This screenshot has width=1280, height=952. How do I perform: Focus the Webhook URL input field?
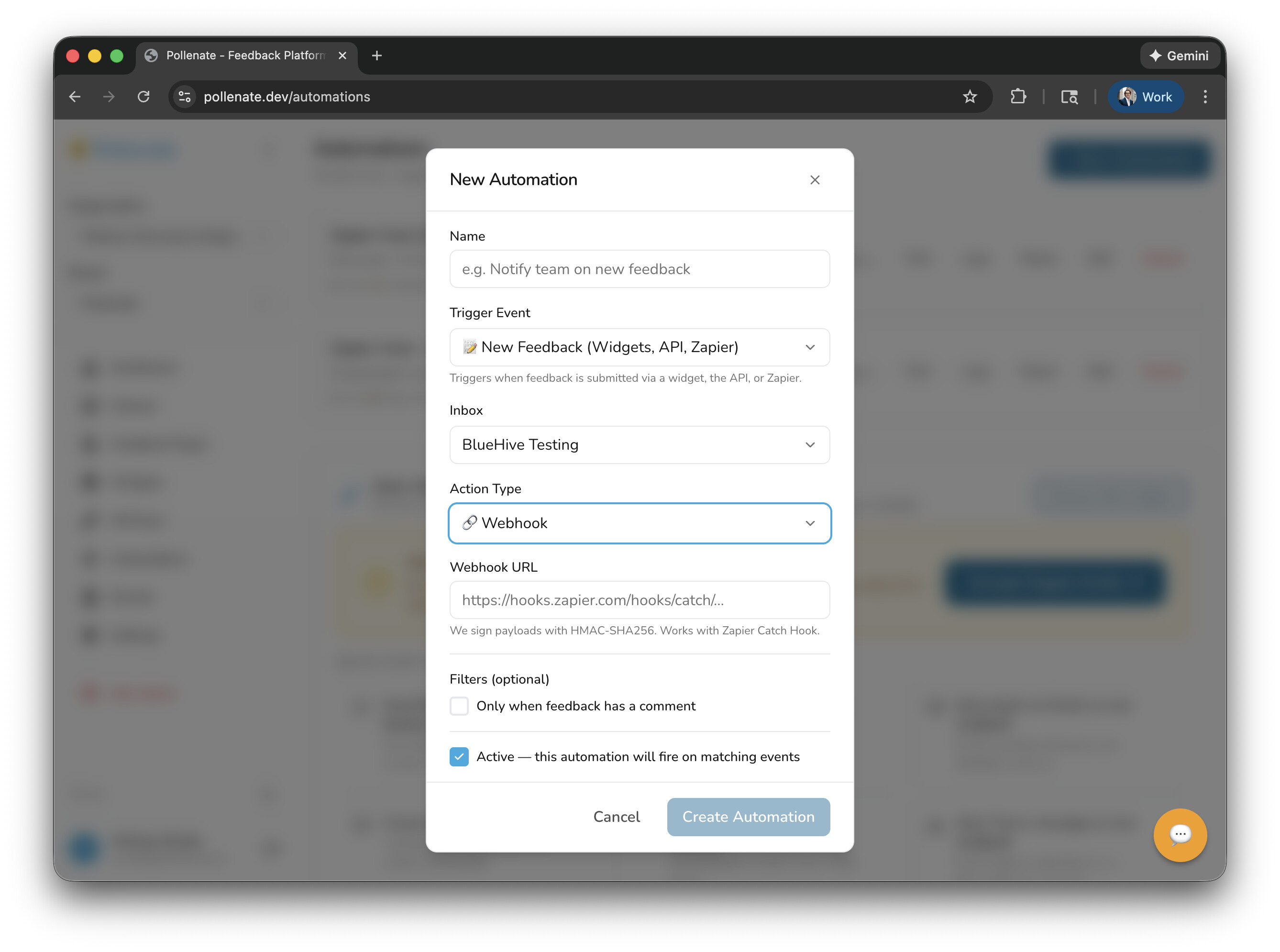pyautogui.click(x=640, y=600)
